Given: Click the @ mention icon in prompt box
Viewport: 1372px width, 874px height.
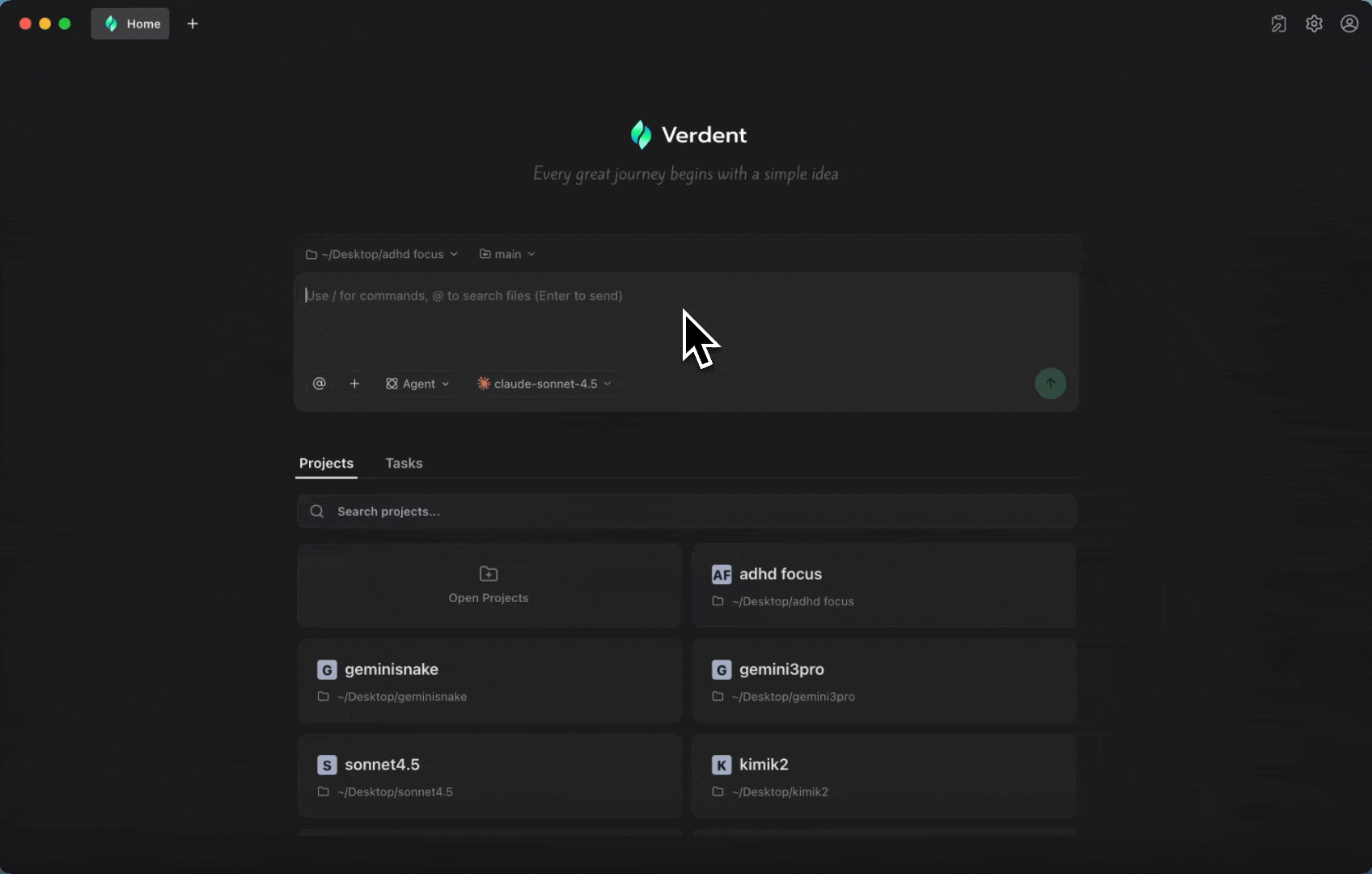Looking at the screenshot, I should point(320,384).
